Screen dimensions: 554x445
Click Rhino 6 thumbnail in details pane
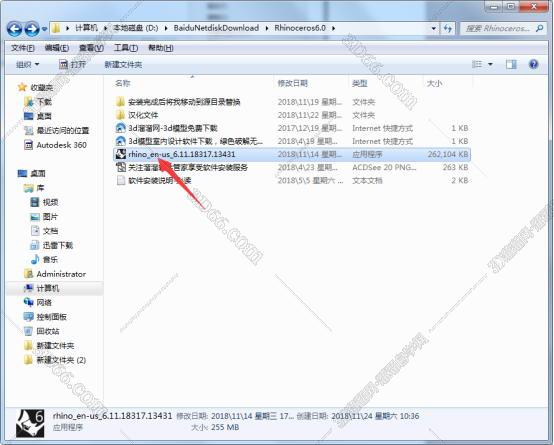[30, 423]
